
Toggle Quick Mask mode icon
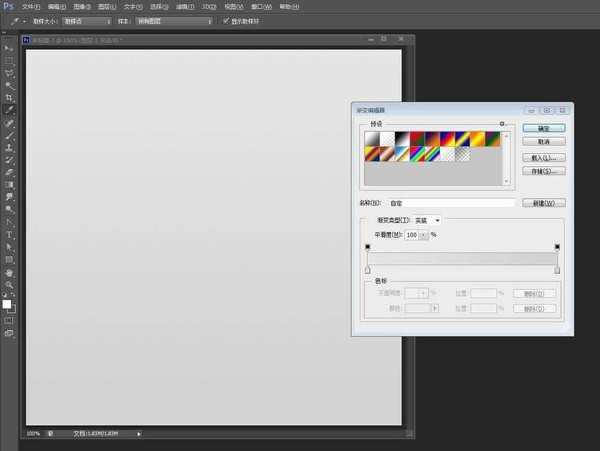[10, 321]
